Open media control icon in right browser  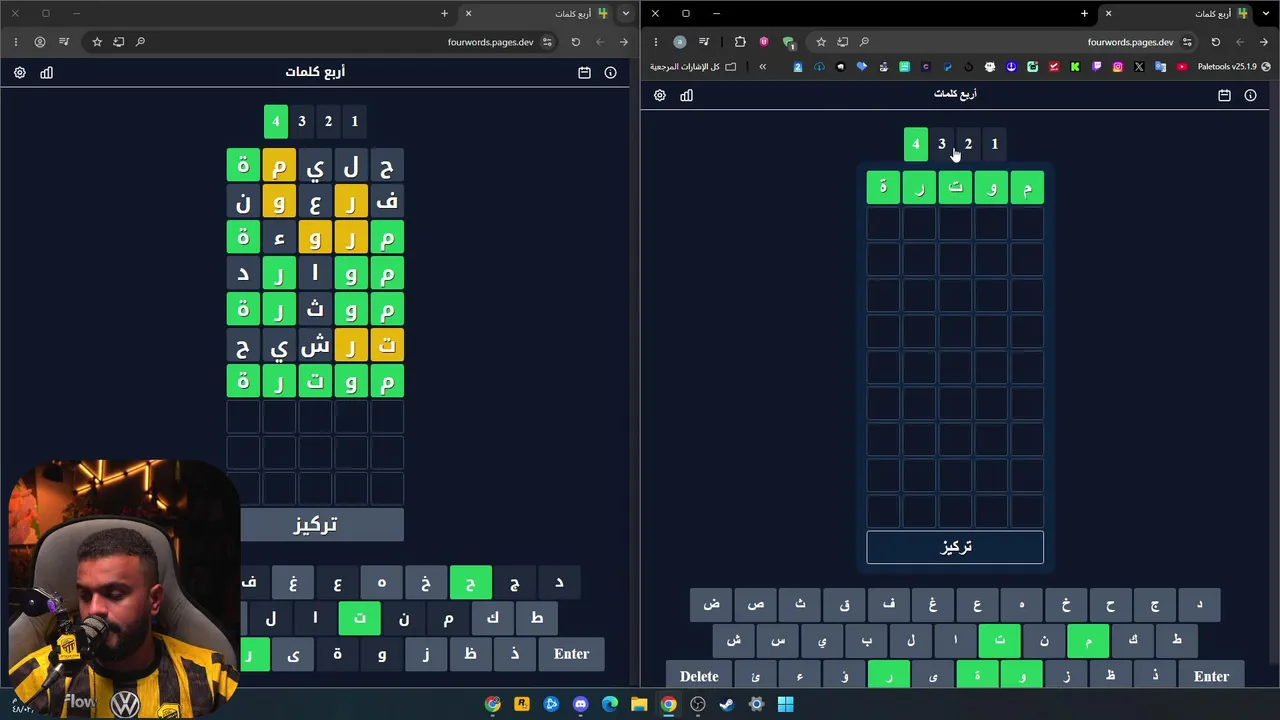pyautogui.click(x=704, y=42)
